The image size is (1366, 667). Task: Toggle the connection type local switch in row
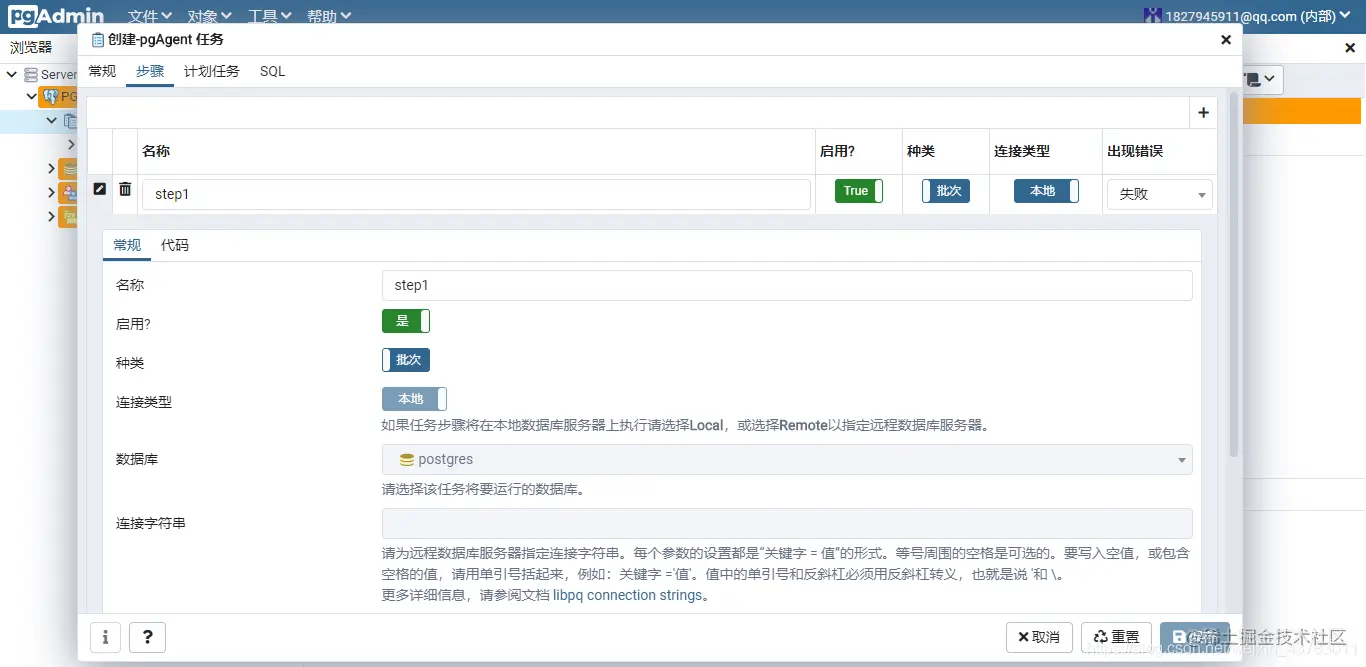pos(1046,191)
